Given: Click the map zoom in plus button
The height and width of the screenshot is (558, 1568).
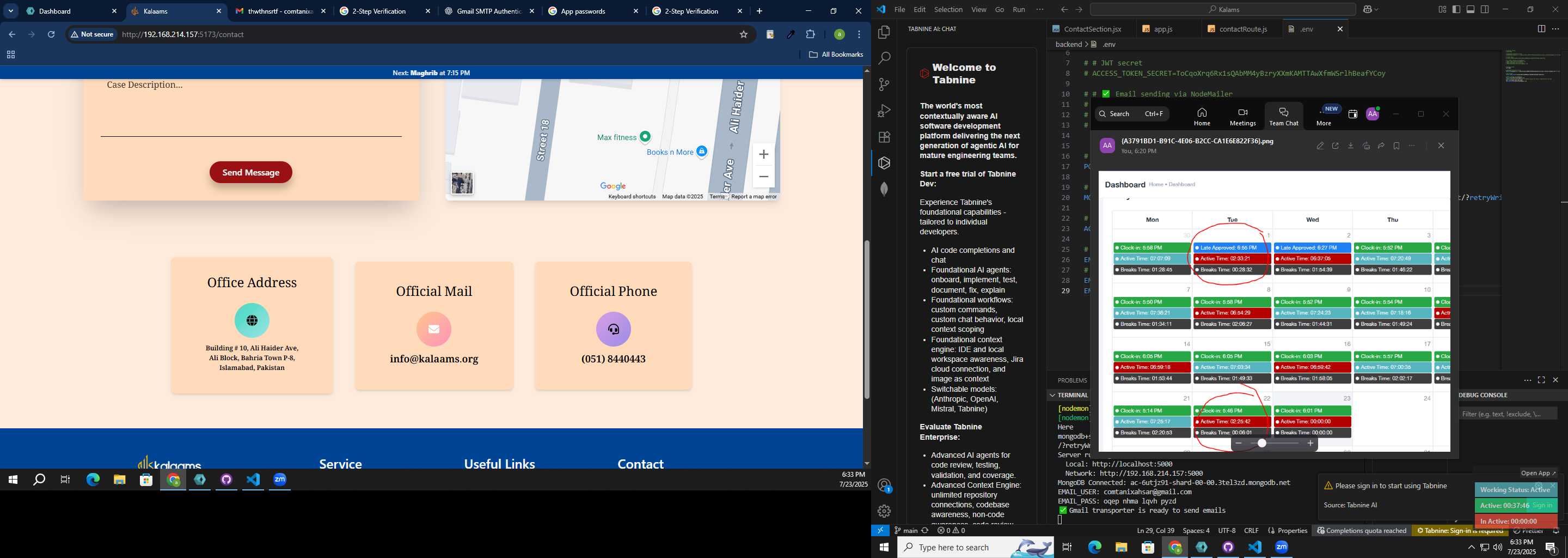Looking at the screenshot, I should click(763, 155).
